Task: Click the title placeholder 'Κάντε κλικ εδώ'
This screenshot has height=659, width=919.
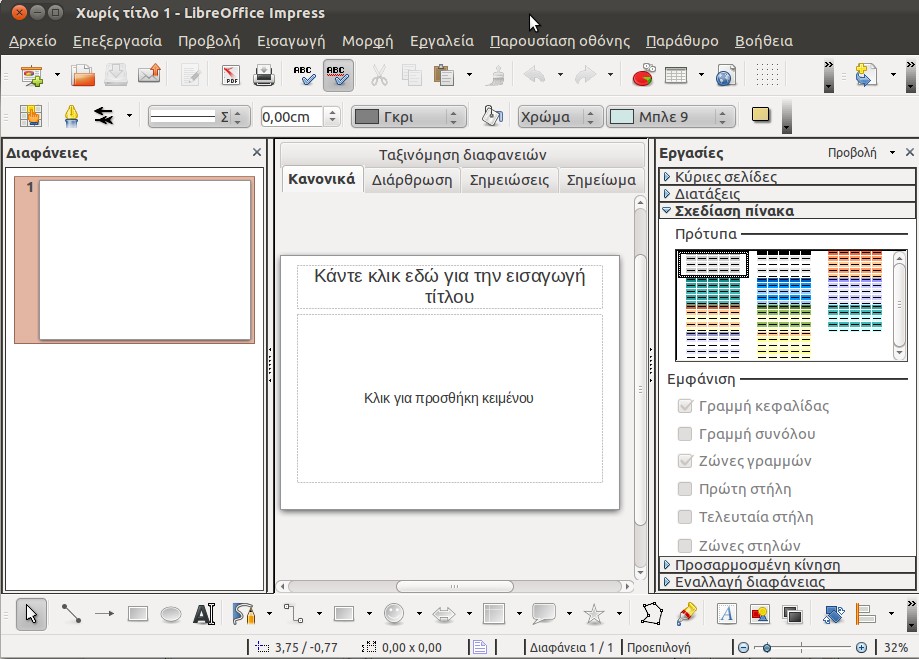Action: tap(450, 286)
